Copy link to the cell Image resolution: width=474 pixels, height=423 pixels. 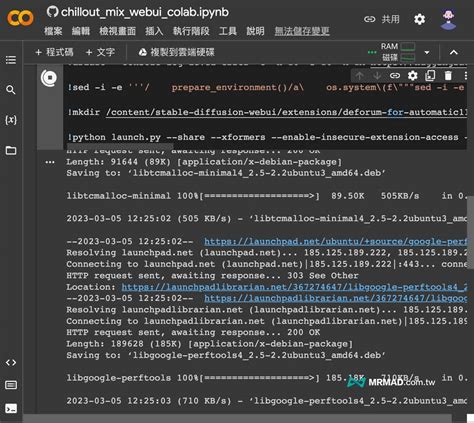tap(395, 76)
